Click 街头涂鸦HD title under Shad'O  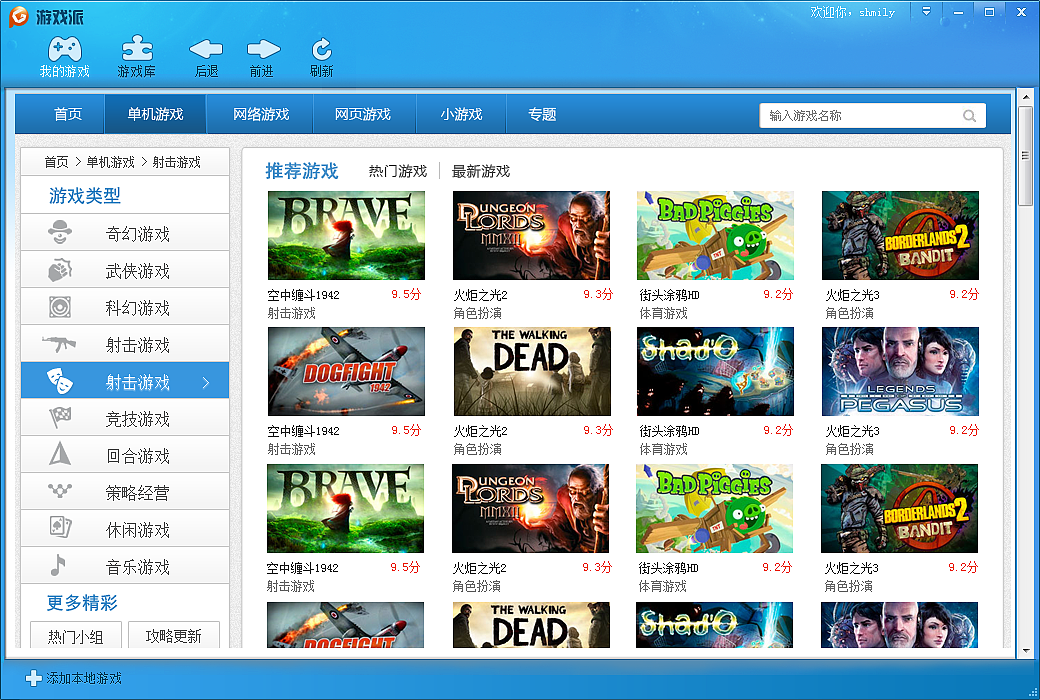[669, 431]
